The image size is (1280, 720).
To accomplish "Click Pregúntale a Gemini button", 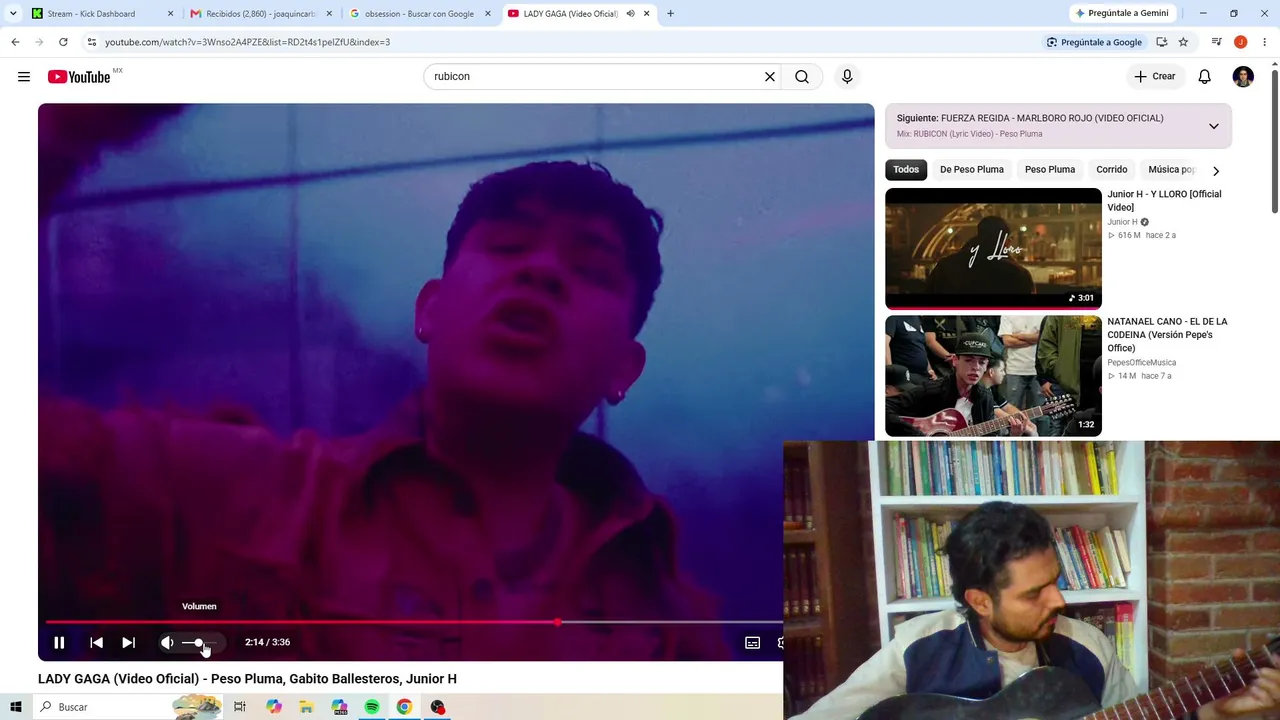I will pos(1121,13).
